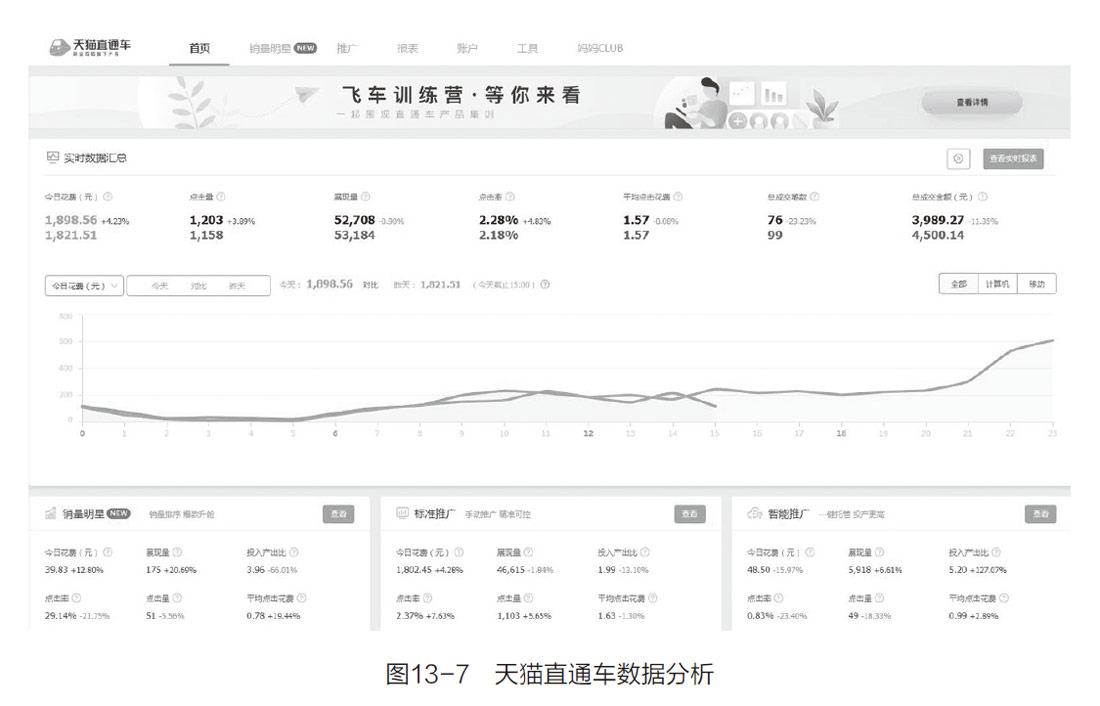Select 对比 comparison mode for chart
The width and height of the screenshot is (1100, 706).
199,286
